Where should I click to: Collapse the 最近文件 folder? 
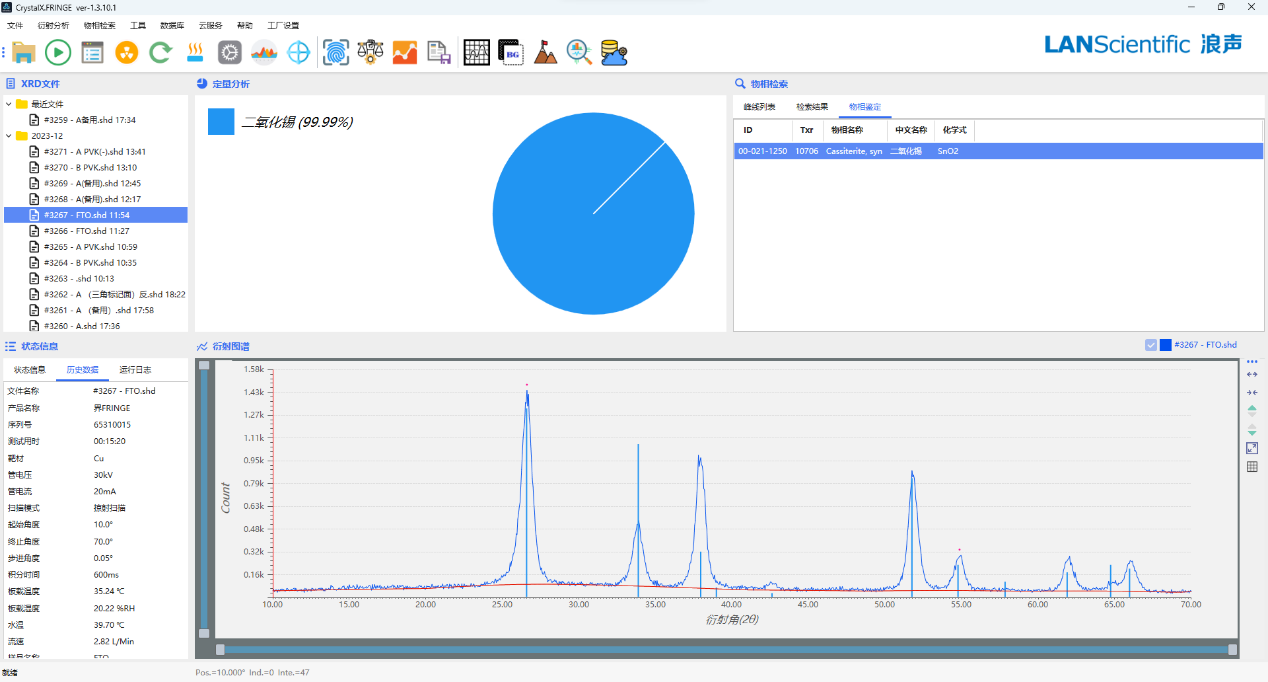pos(9,104)
